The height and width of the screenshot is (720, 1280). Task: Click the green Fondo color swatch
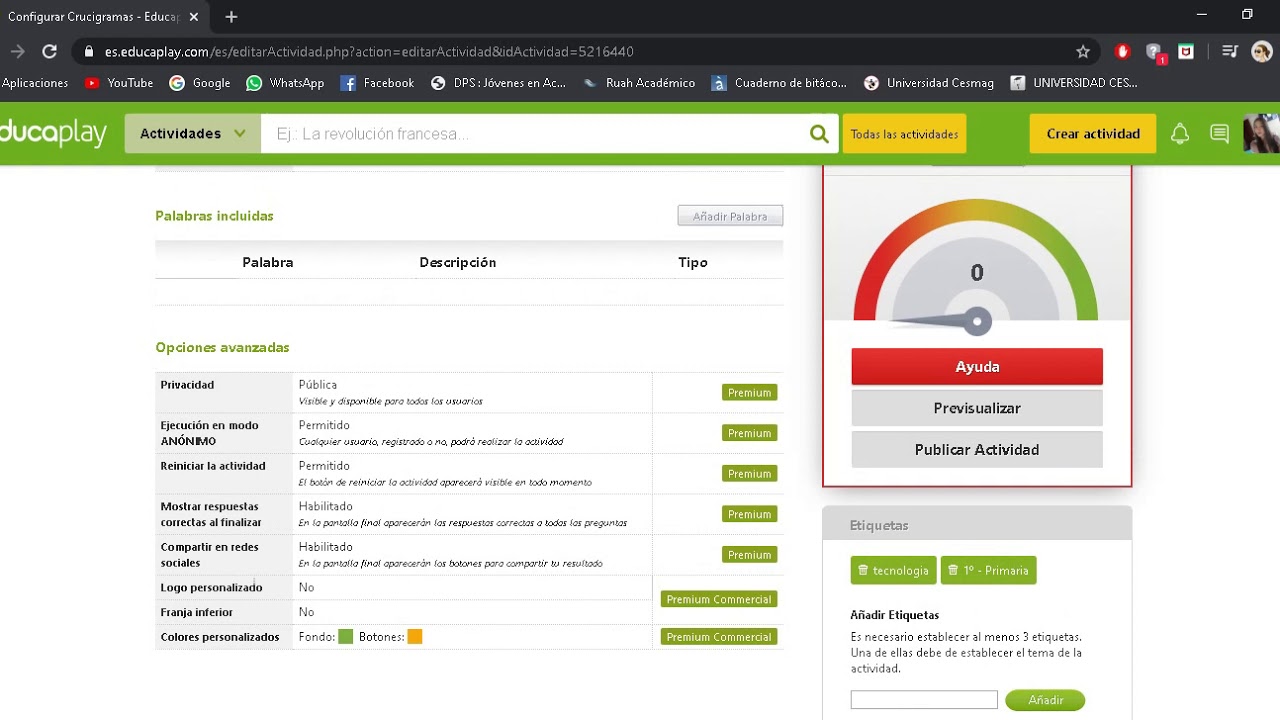[345, 637]
